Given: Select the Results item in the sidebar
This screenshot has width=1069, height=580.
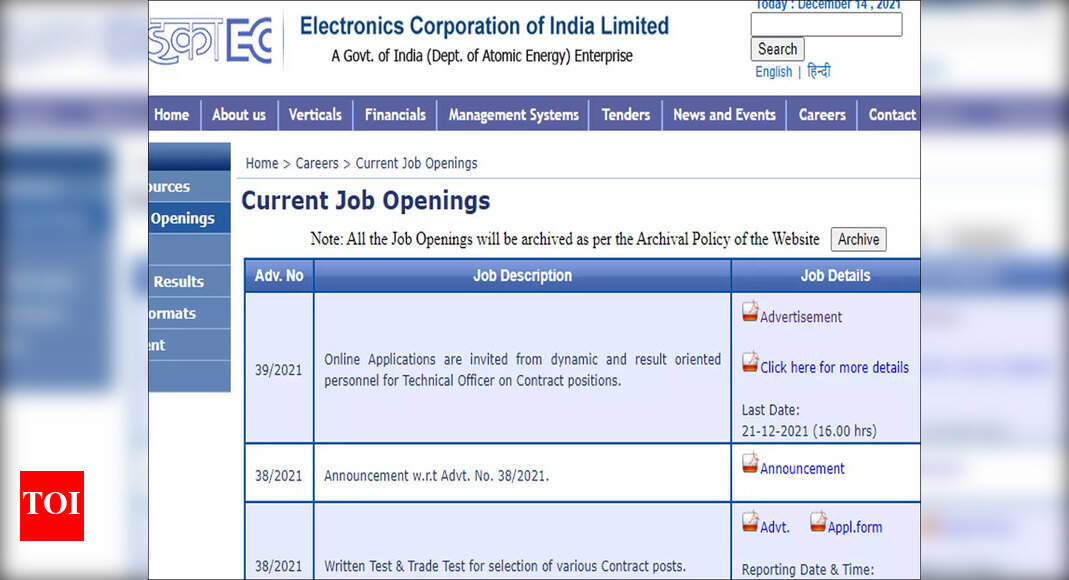Looking at the screenshot, I should click(190, 281).
